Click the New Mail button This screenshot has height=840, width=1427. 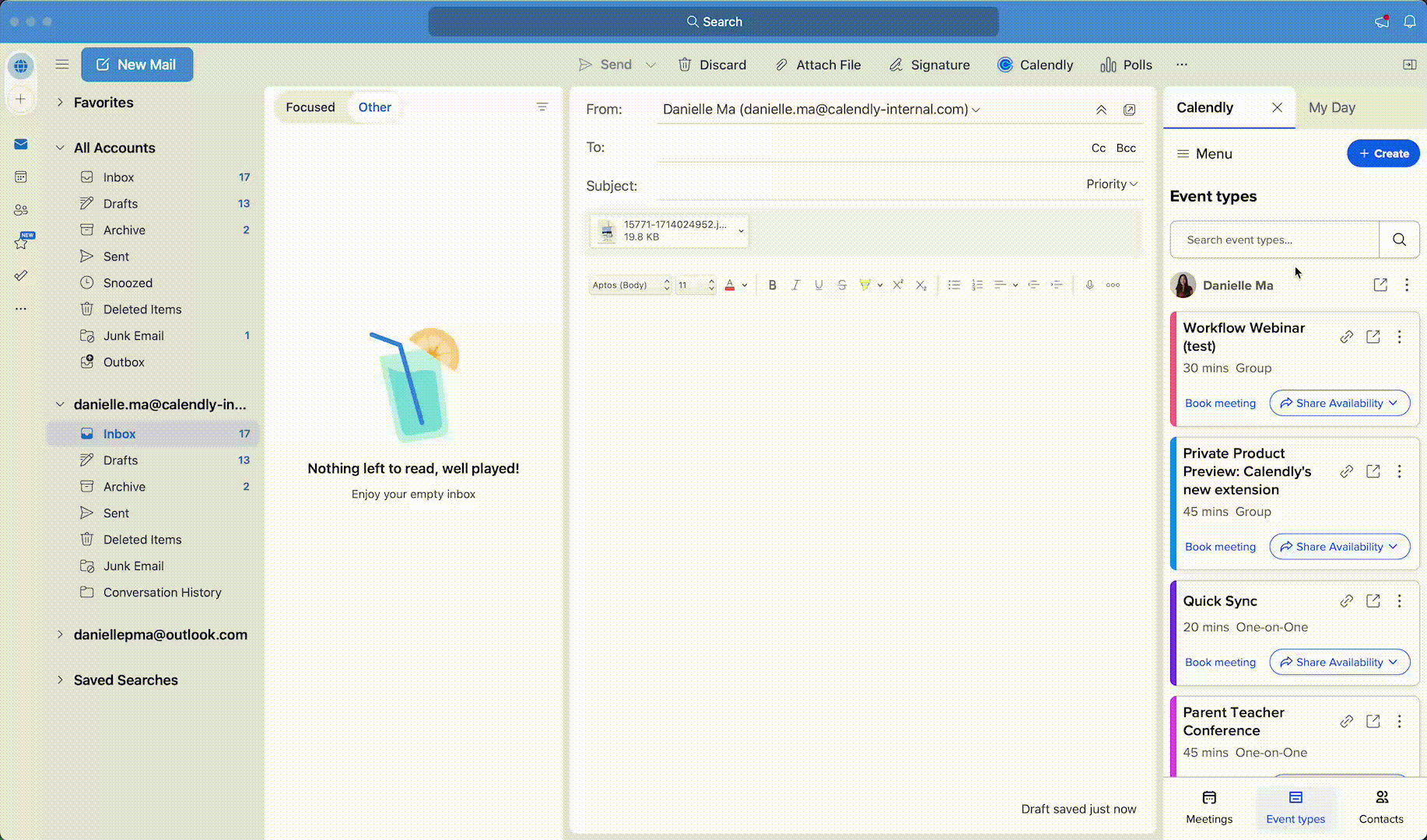[137, 65]
